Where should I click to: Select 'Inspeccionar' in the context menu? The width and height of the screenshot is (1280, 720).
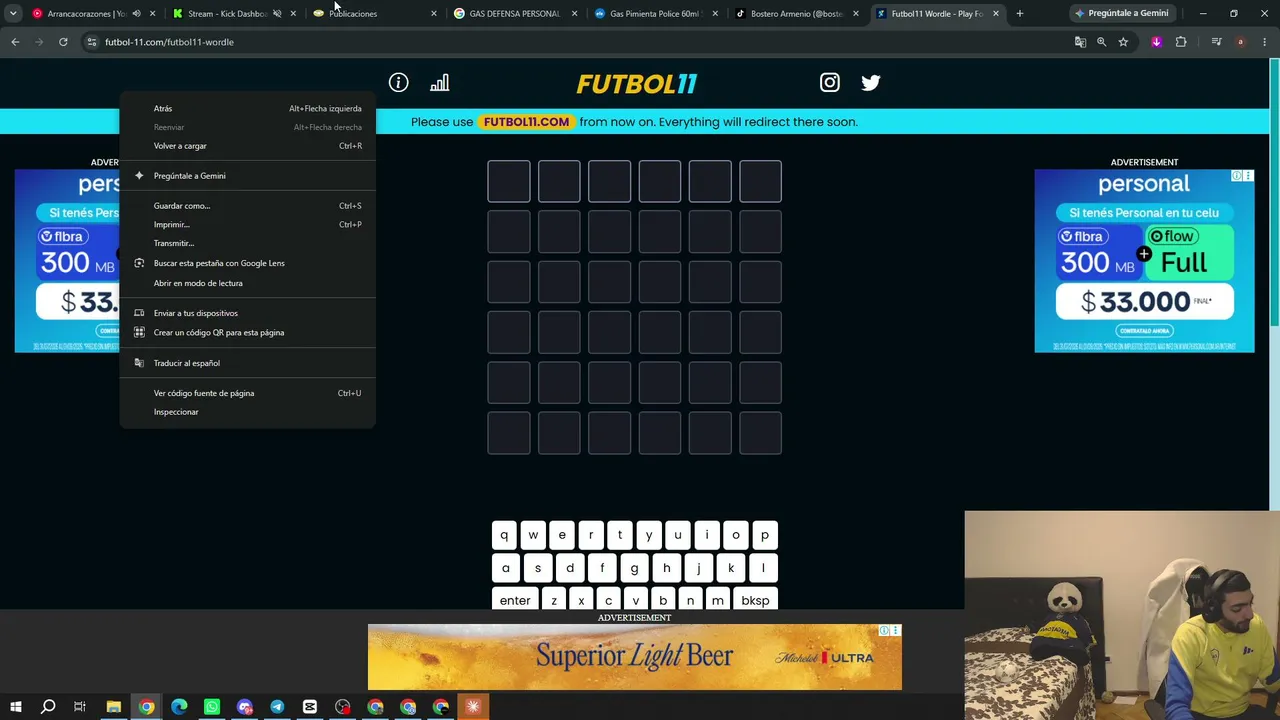tap(248, 412)
